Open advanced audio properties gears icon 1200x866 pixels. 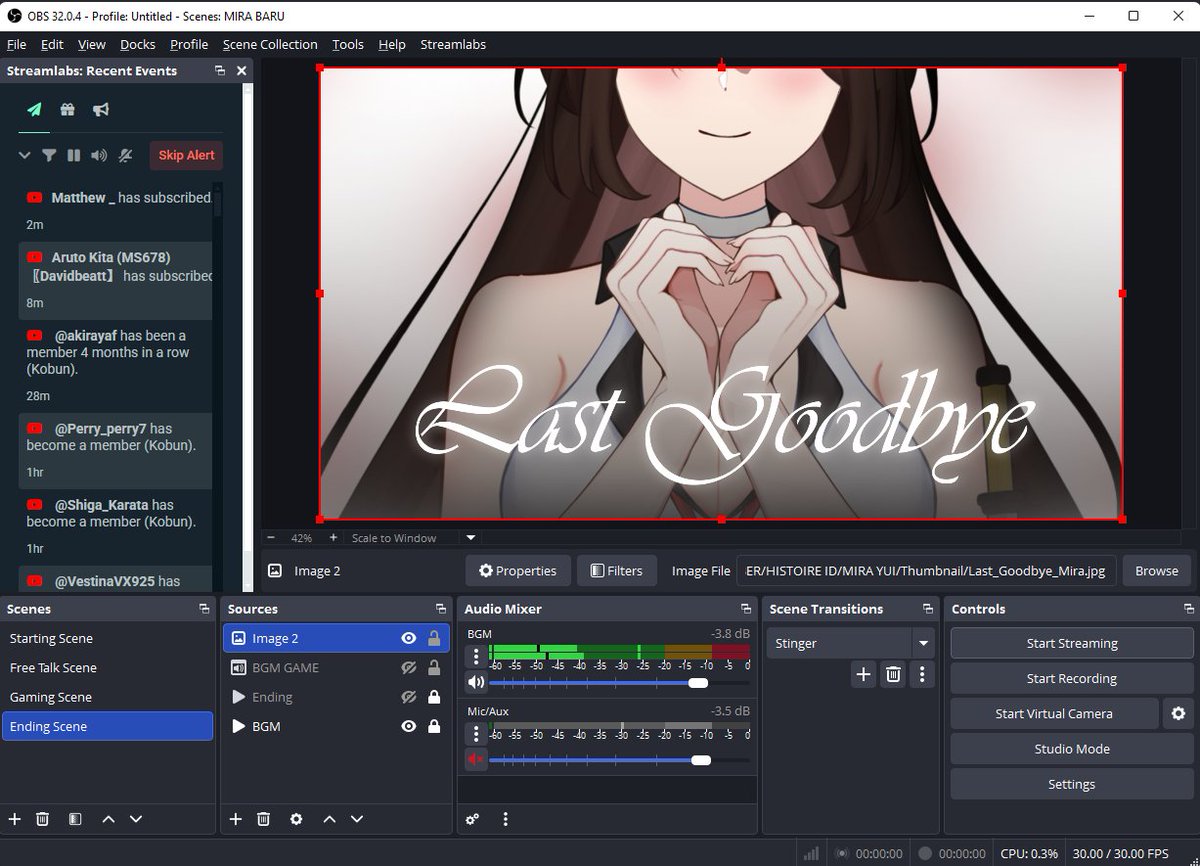(x=473, y=819)
